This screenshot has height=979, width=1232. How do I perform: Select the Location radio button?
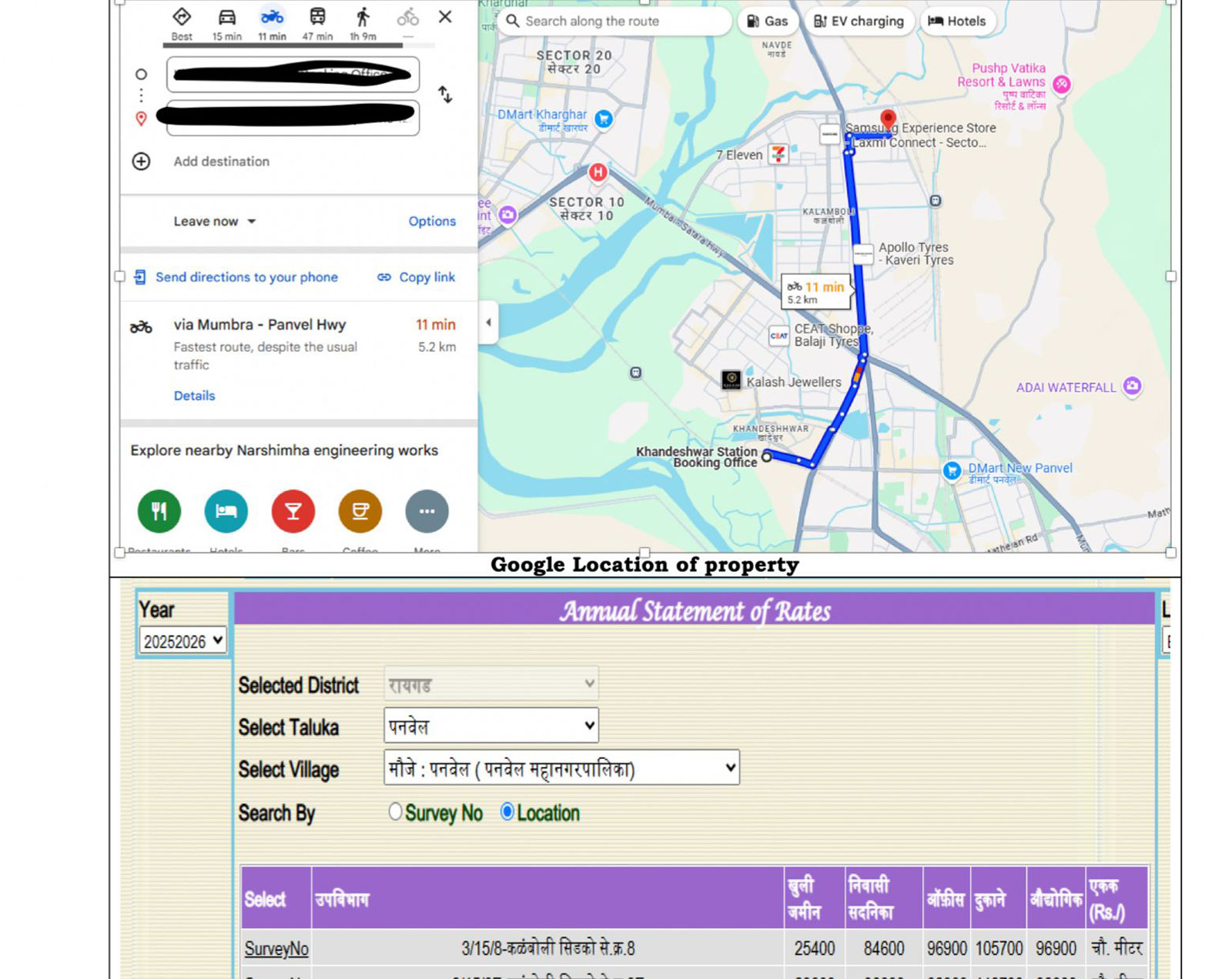tap(507, 812)
